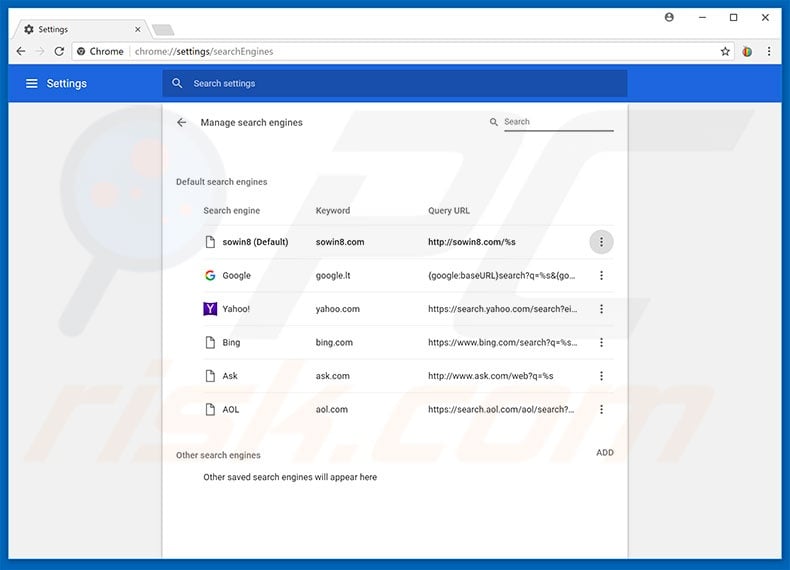This screenshot has width=790, height=570.
Task: Click the 'AOL' search engine name
Action: (x=231, y=409)
